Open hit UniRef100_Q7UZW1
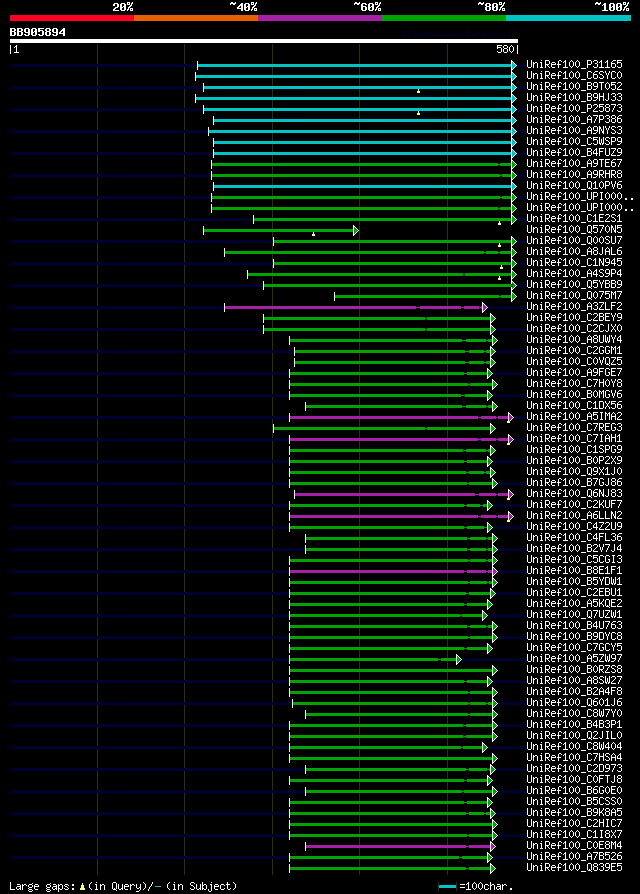The width and height of the screenshot is (640, 894). tap(574, 615)
